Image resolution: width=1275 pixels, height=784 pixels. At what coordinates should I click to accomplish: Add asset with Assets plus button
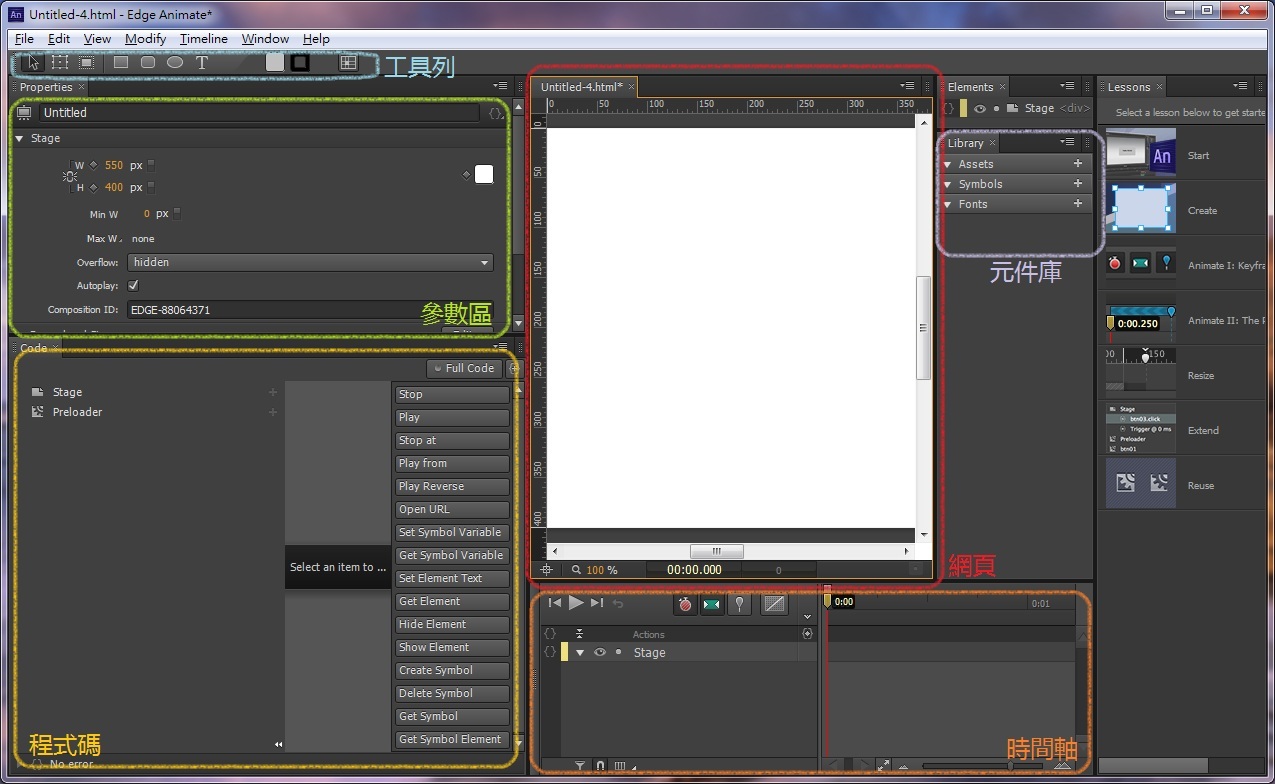pos(1078,163)
